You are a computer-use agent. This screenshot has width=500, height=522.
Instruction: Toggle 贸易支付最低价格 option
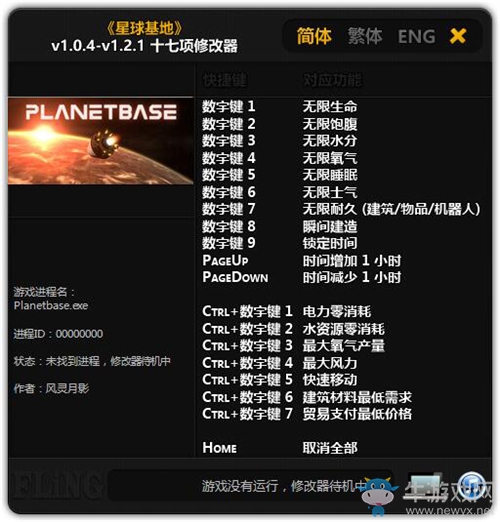pyautogui.click(x=357, y=414)
